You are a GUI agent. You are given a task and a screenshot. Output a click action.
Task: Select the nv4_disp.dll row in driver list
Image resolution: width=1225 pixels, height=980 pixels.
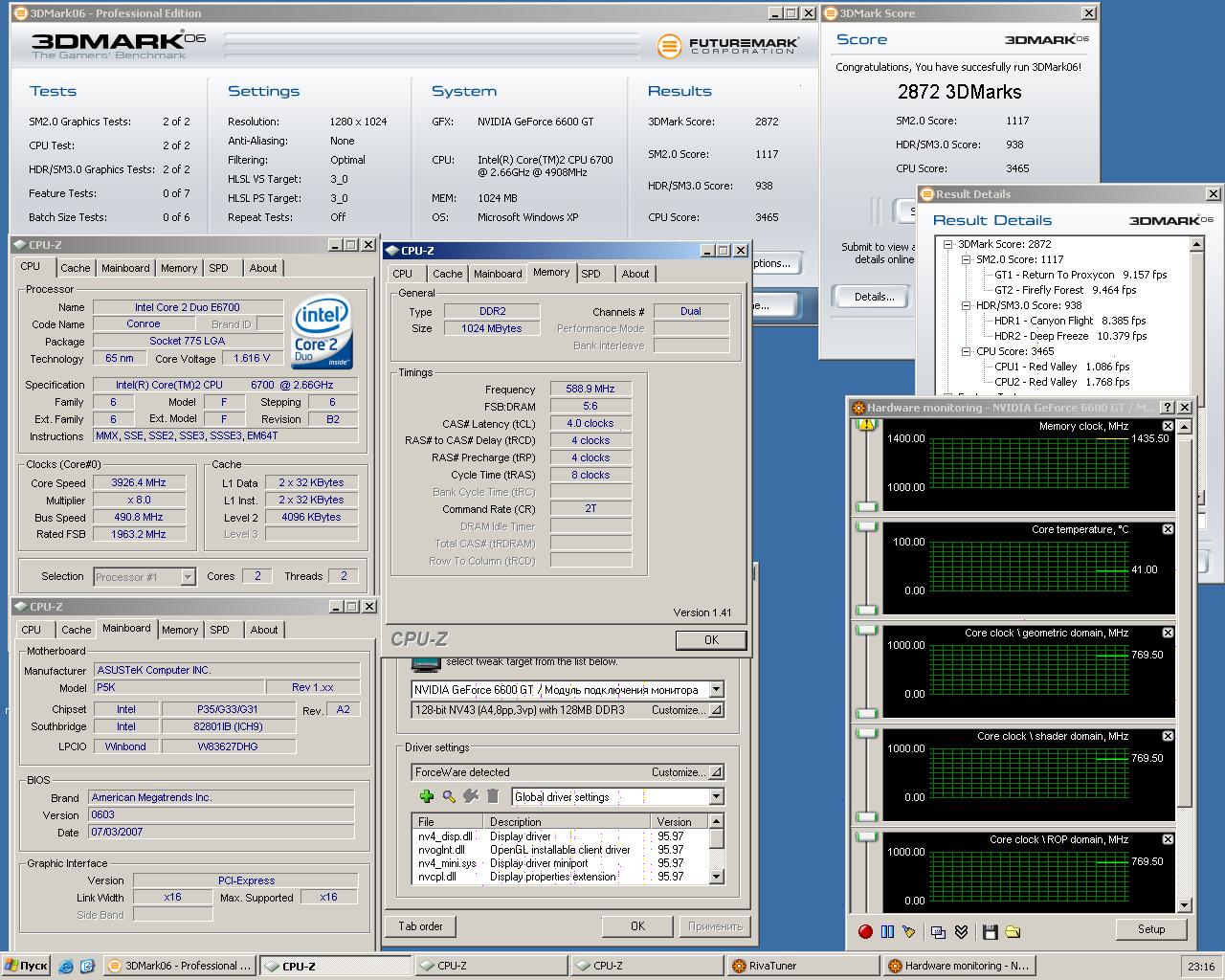click(x=560, y=836)
